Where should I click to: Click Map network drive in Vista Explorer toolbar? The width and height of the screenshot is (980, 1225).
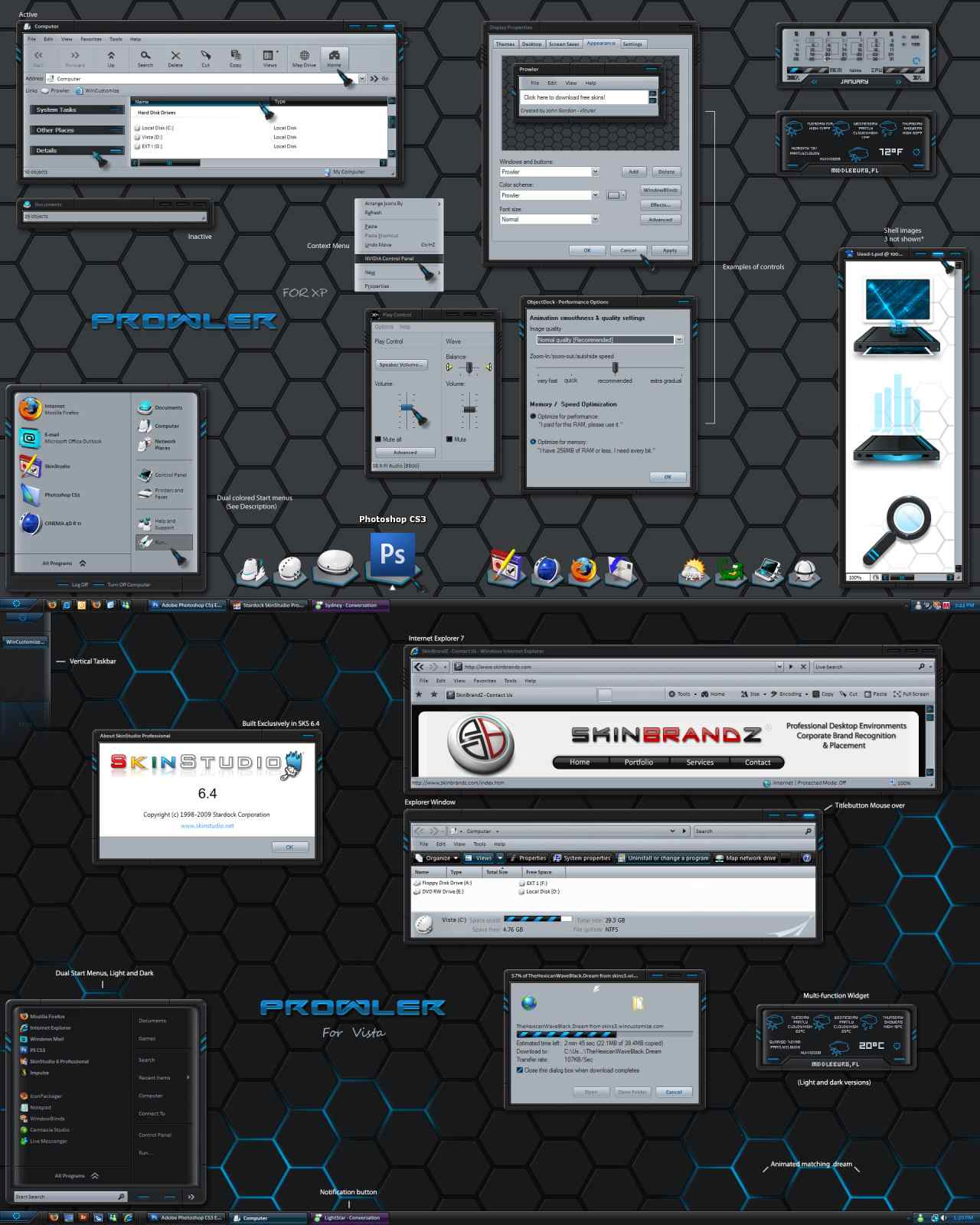pos(746,858)
